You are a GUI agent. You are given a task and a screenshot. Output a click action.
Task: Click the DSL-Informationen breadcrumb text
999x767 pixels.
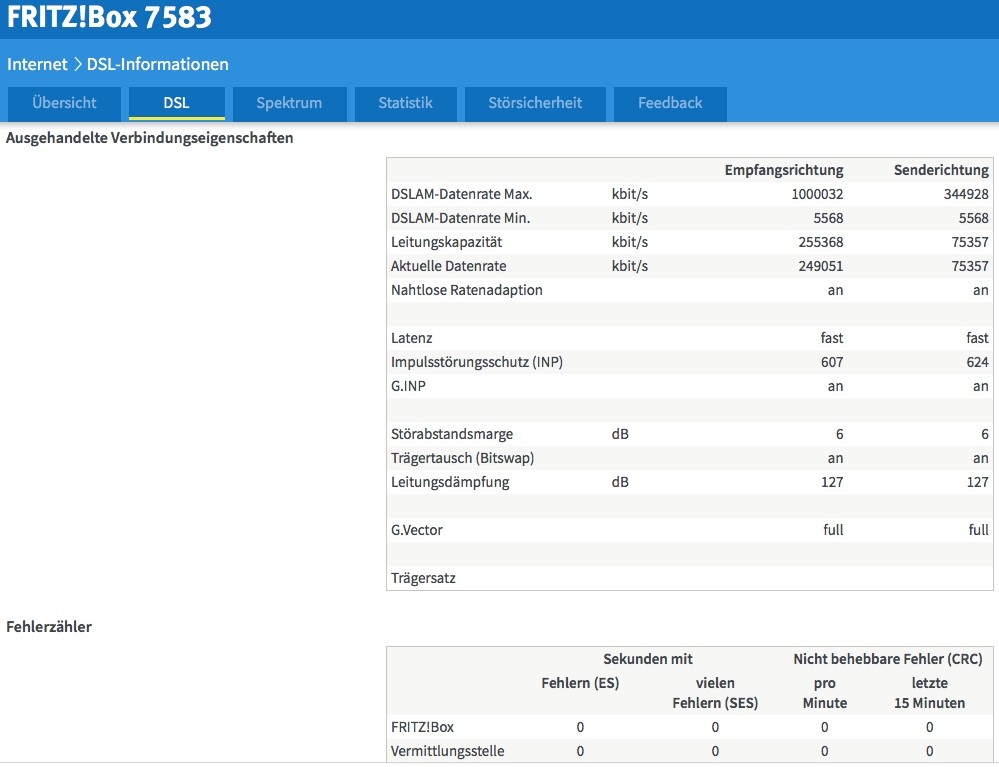[x=158, y=64]
